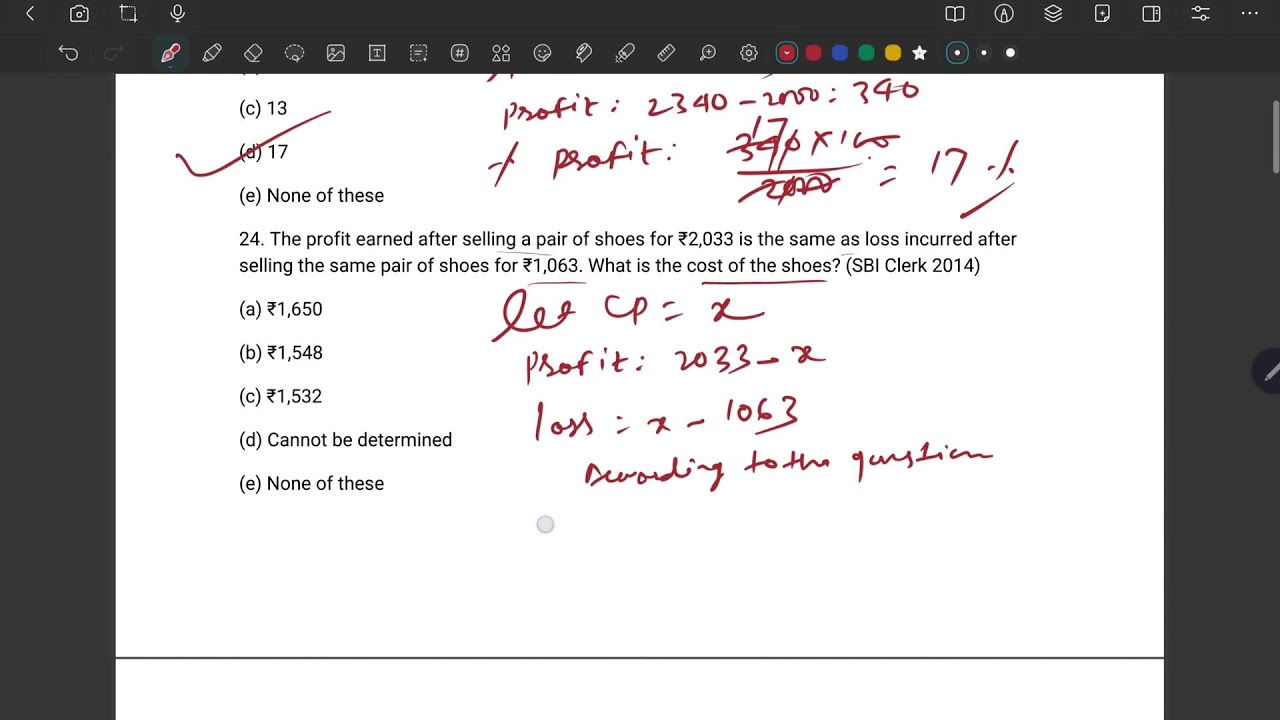Undo the last stroke
The width and height of the screenshot is (1280, 720).
[68, 53]
